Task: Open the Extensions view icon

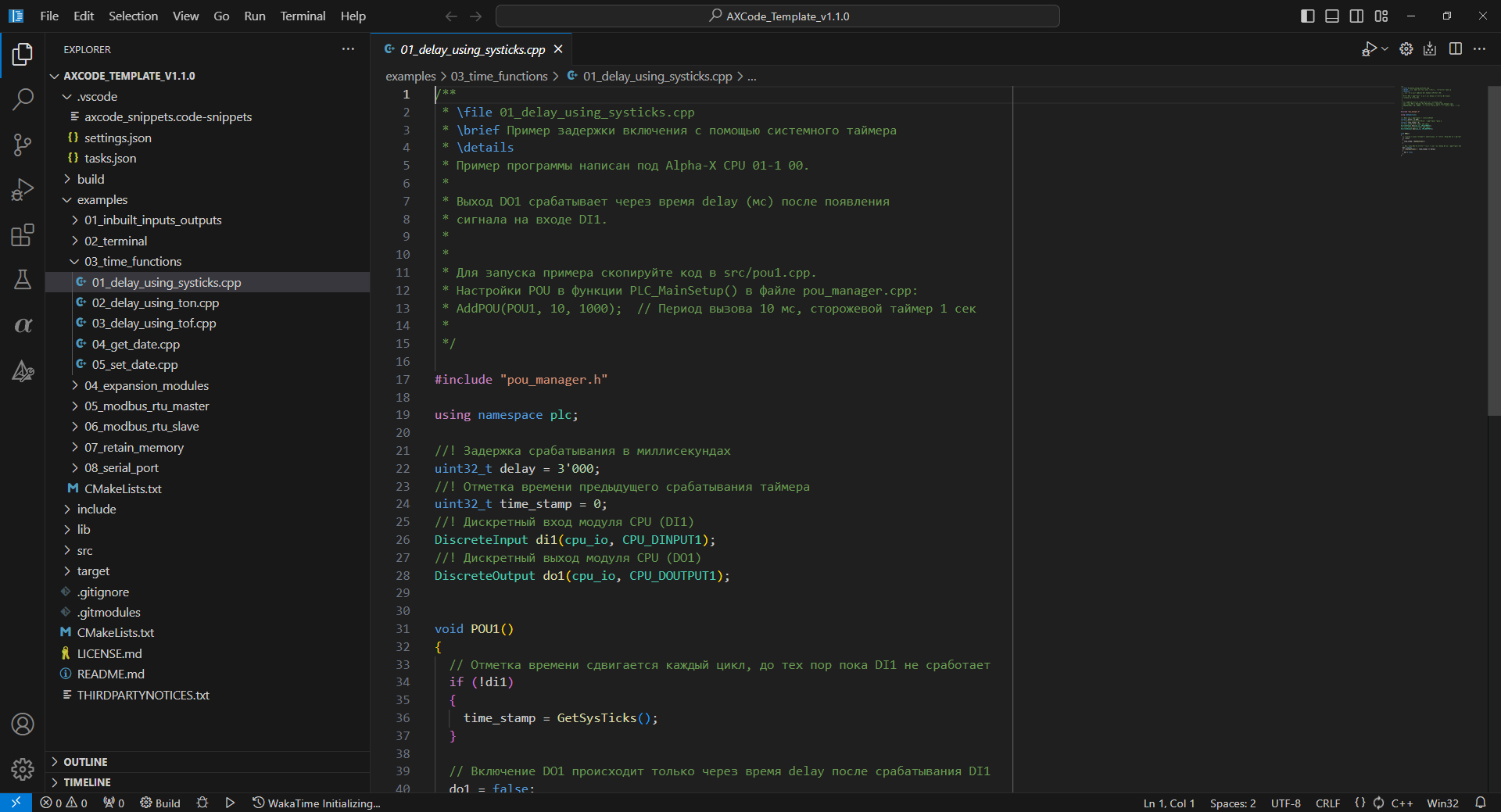Action: (23, 235)
